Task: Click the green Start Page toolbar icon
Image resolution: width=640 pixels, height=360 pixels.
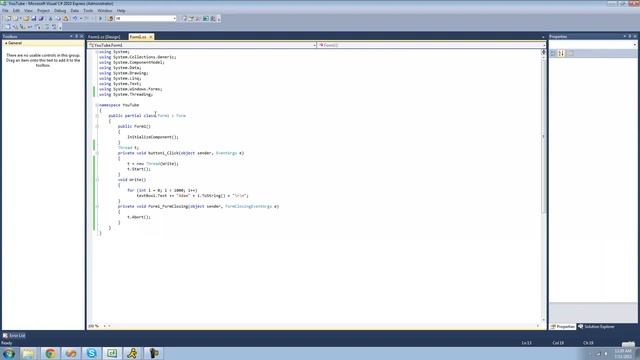Action: coord(206,18)
